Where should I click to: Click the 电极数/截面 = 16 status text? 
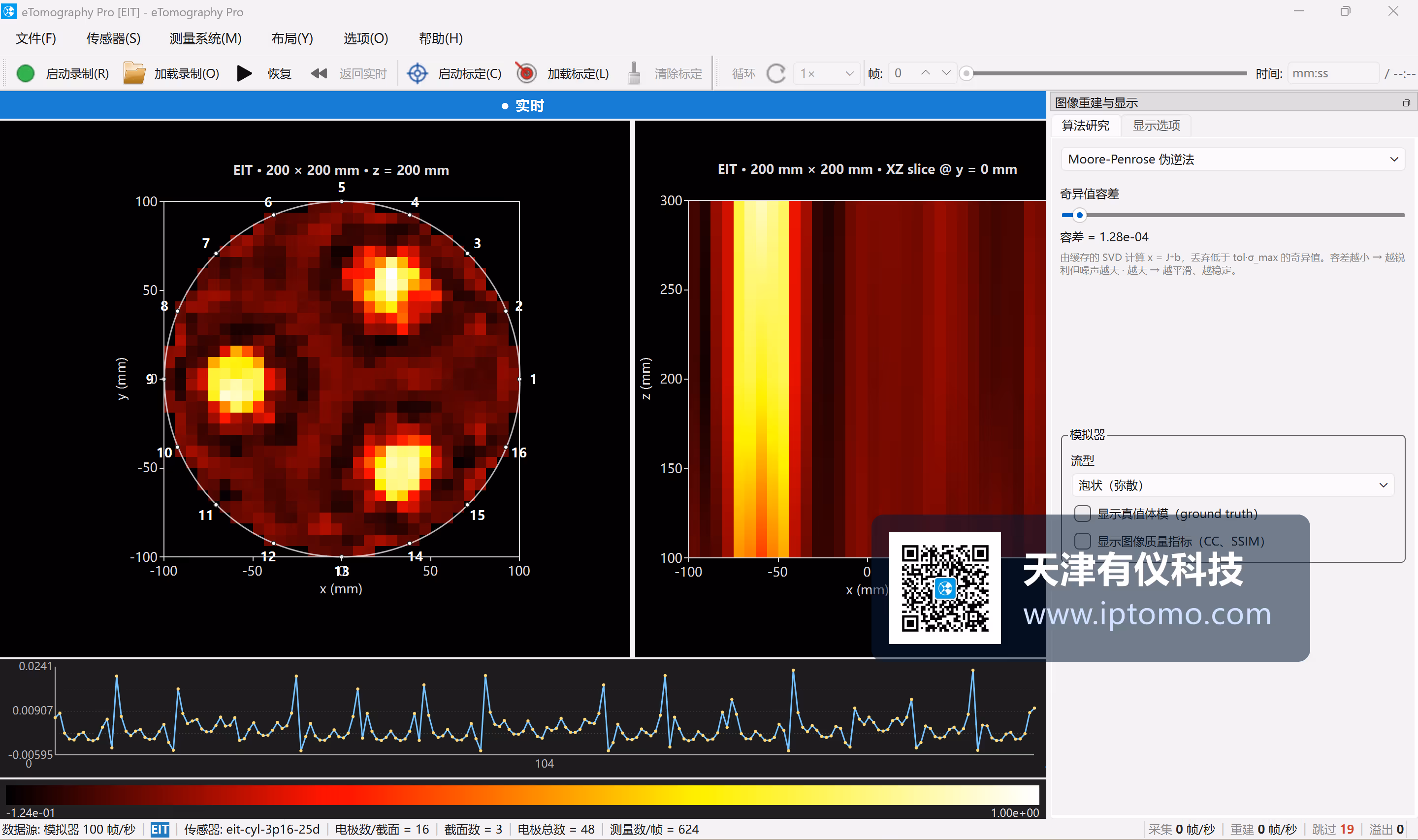pos(382,830)
